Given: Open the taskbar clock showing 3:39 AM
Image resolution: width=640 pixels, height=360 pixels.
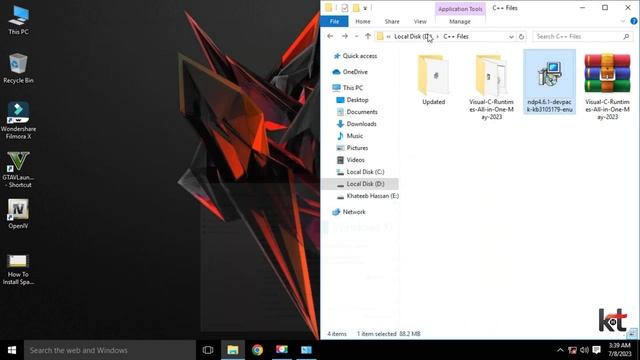Looking at the screenshot, I should pyautogui.click(x=620, y=350).
